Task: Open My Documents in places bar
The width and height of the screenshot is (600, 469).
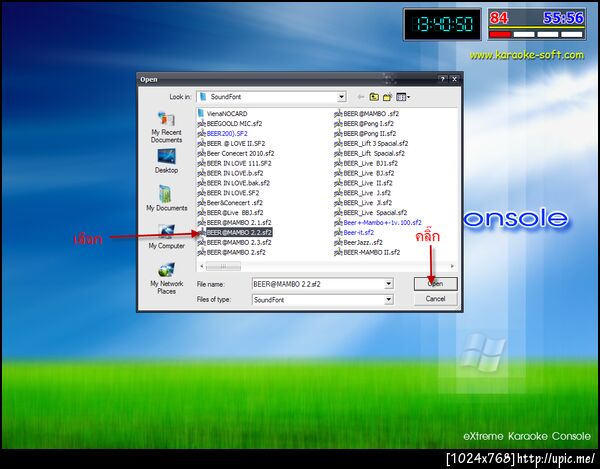Action: (x=166, y=198)
